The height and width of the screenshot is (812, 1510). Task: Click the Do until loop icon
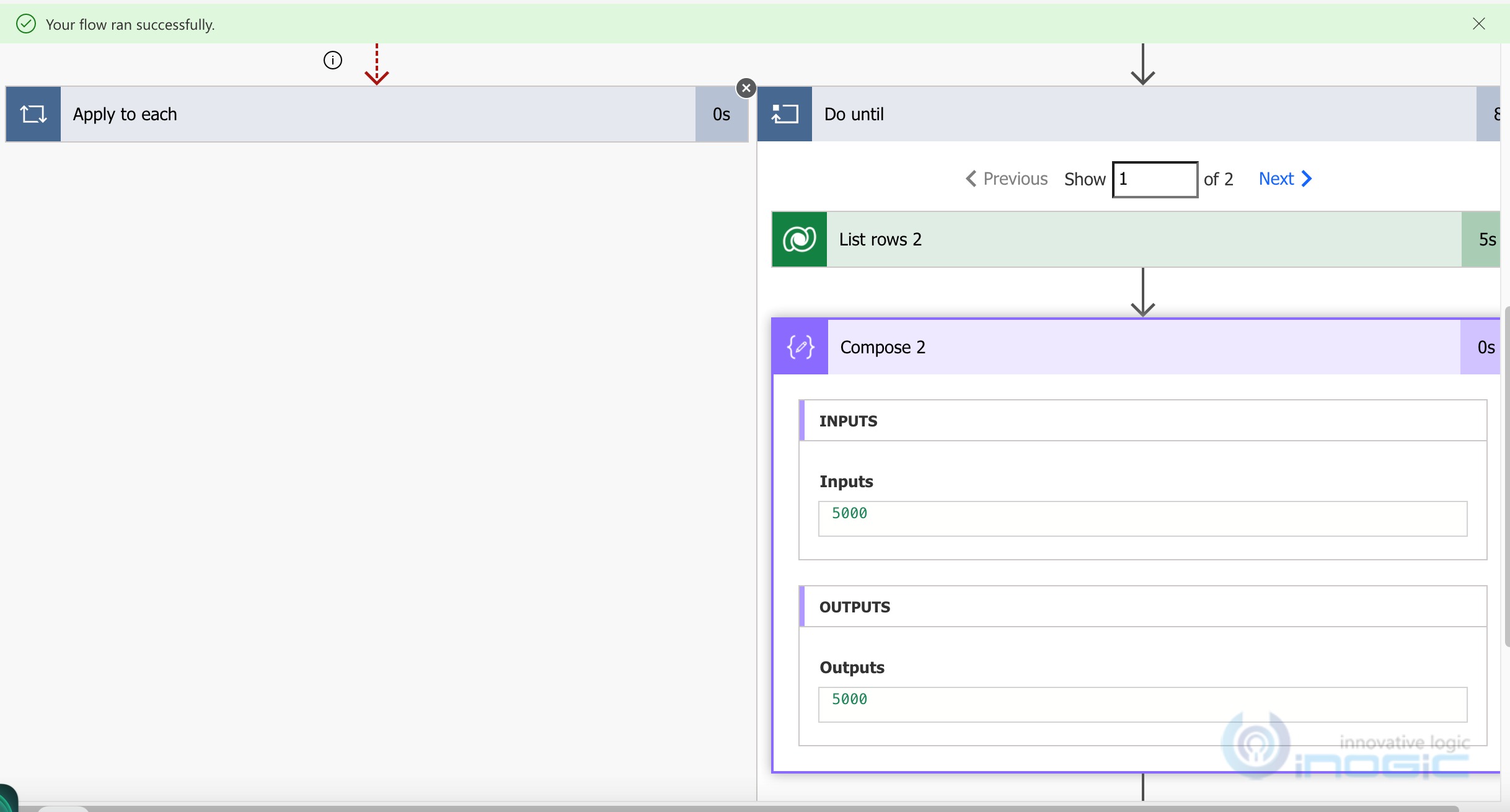[x=786, y=113]
